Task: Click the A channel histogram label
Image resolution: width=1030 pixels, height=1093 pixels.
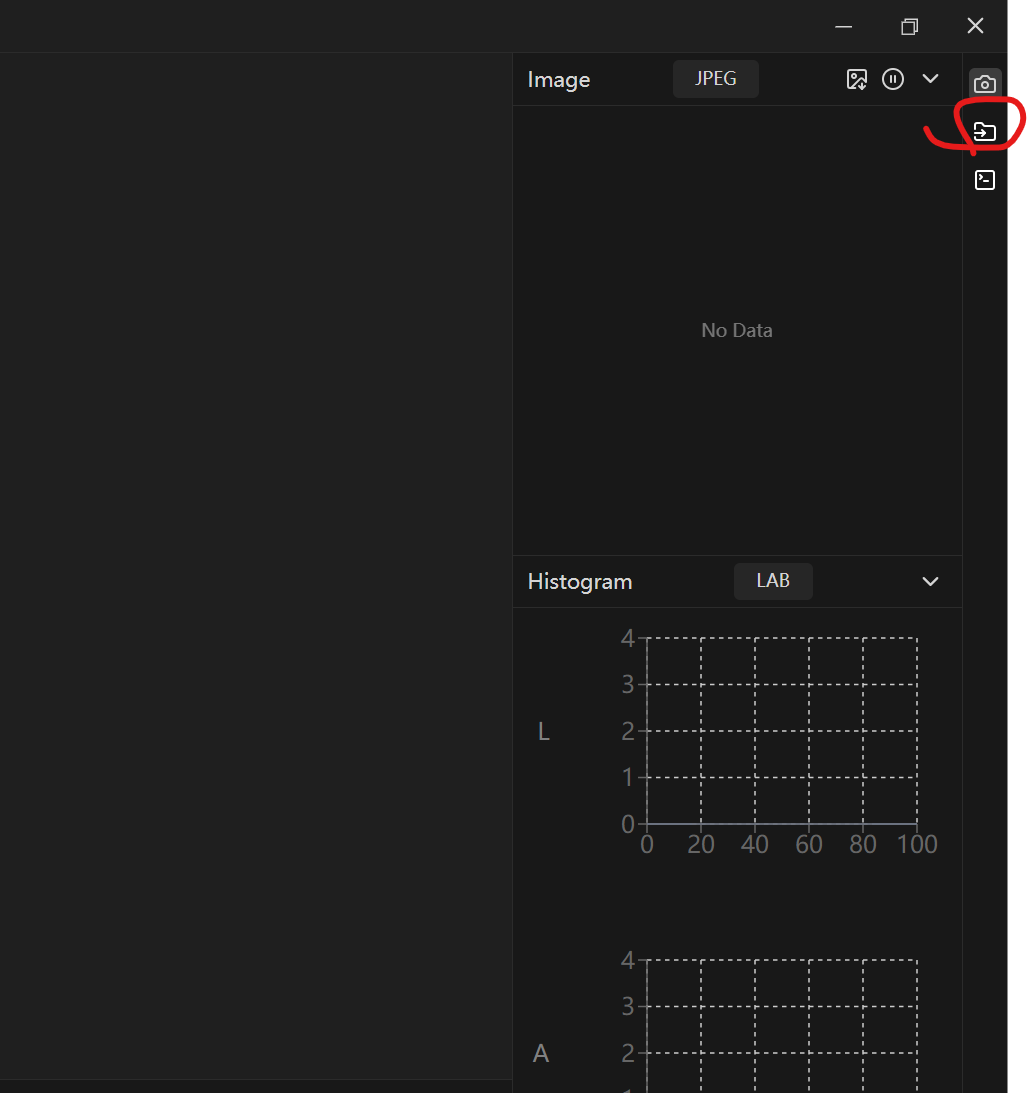Action: point(541,1053)
